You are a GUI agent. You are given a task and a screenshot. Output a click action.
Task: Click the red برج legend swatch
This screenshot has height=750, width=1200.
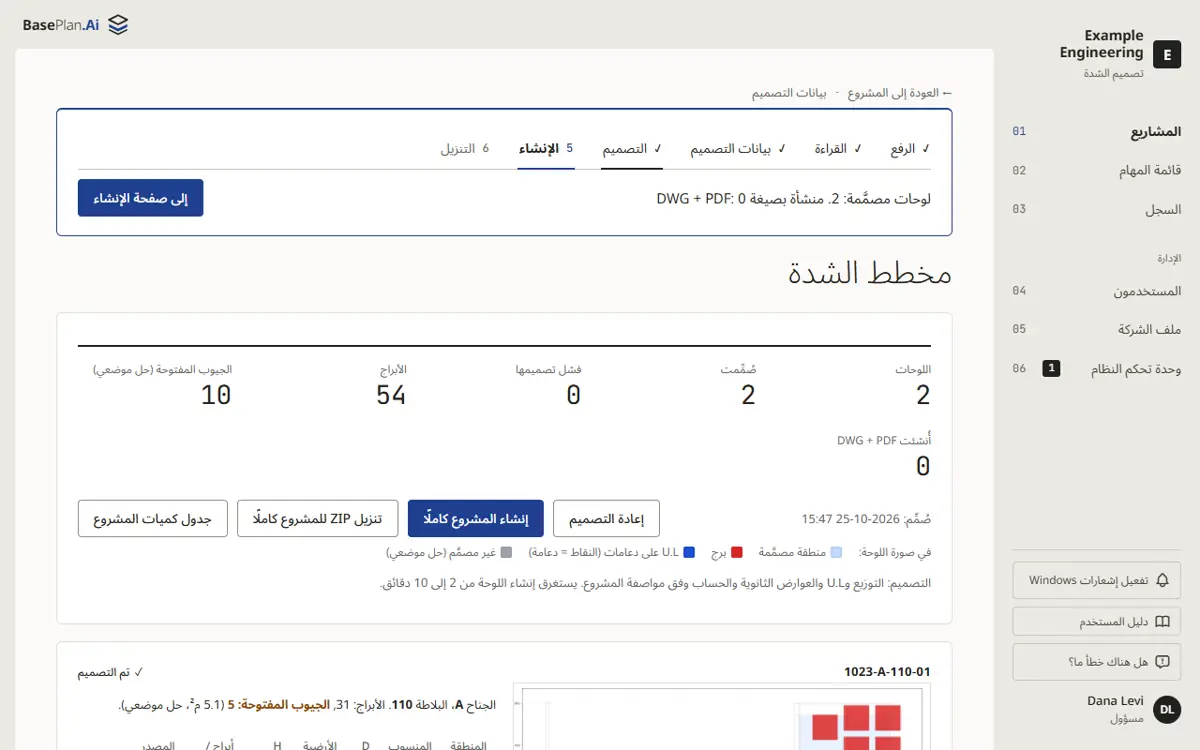[x=737, y=552]
